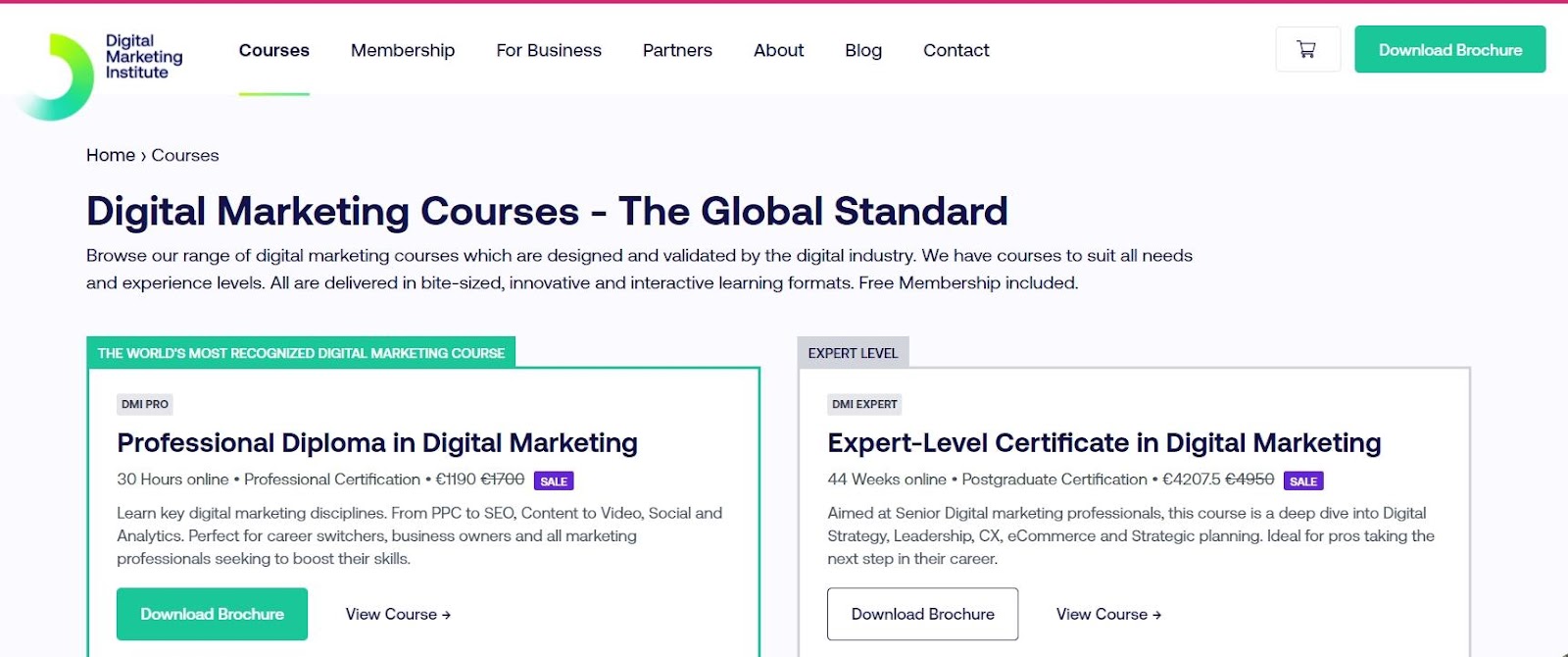Click header Download Brochure button
1568x657 pixels.
[x=1450, y=49]
